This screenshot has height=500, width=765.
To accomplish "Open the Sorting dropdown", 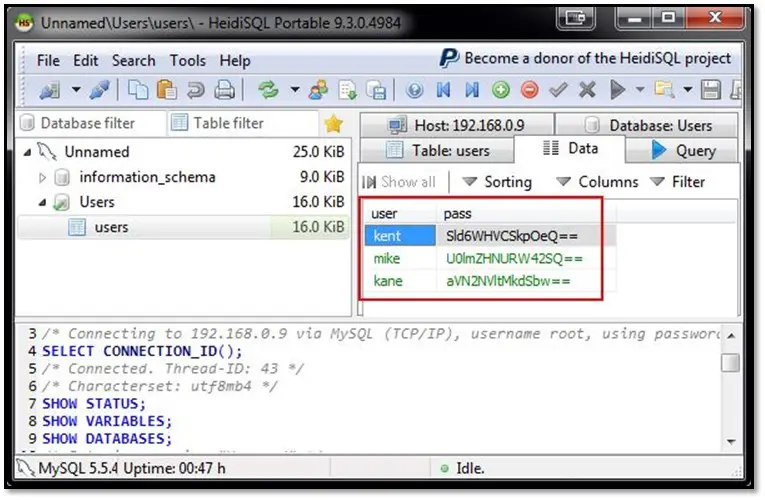I will pyautogui.click(x=497, y=182).
